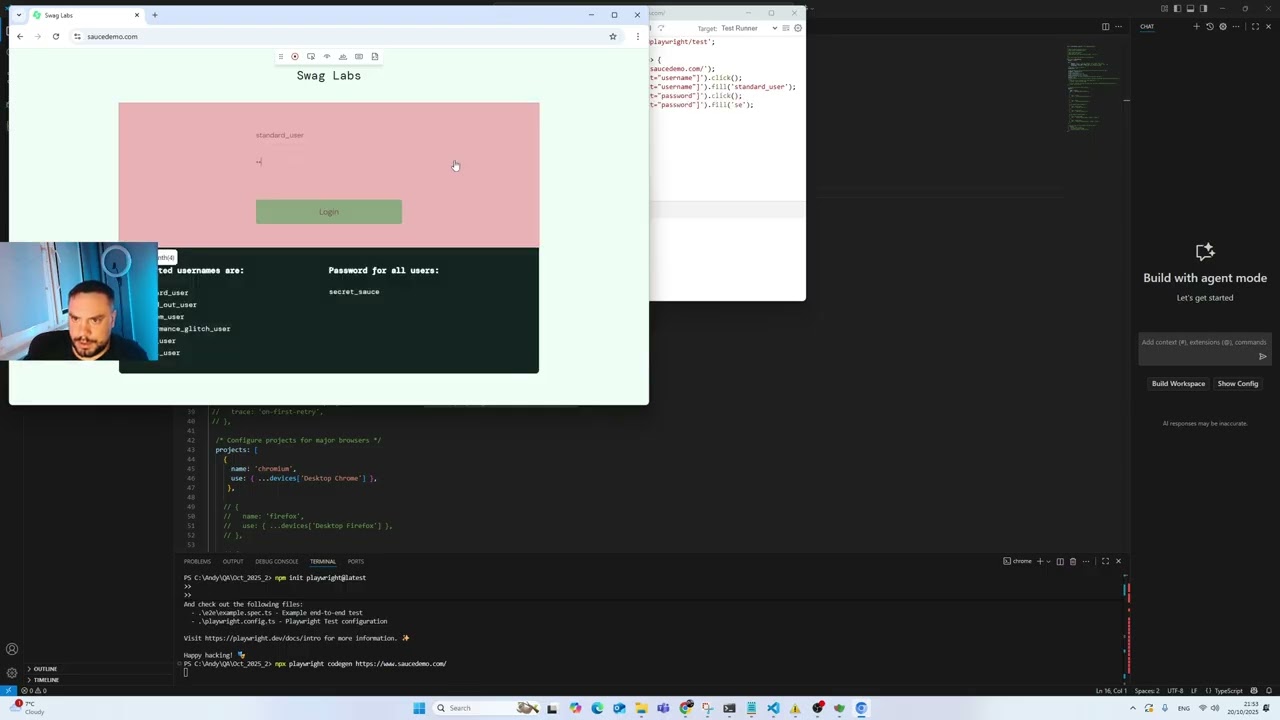Toggle VS Code primary side bar

tap(1178, 8)
